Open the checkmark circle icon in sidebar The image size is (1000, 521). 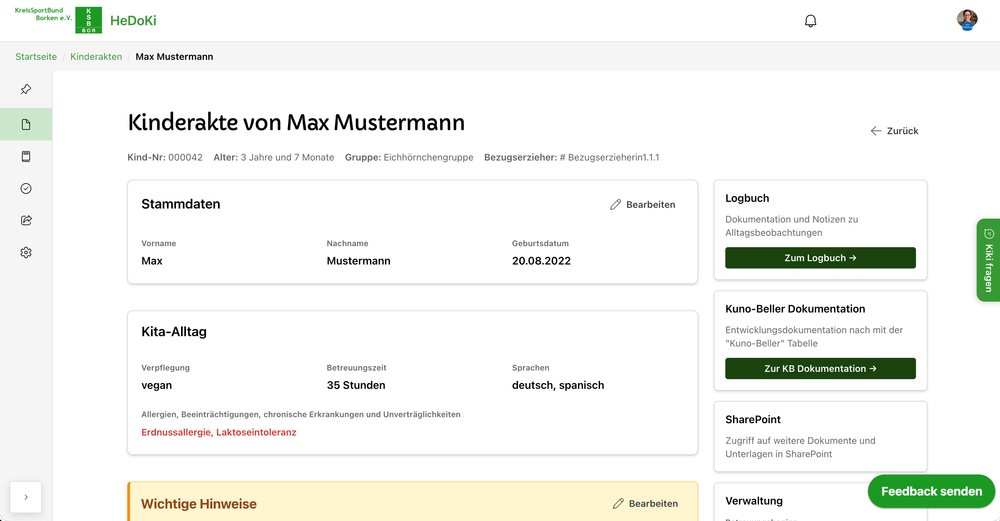coord(26,188)
